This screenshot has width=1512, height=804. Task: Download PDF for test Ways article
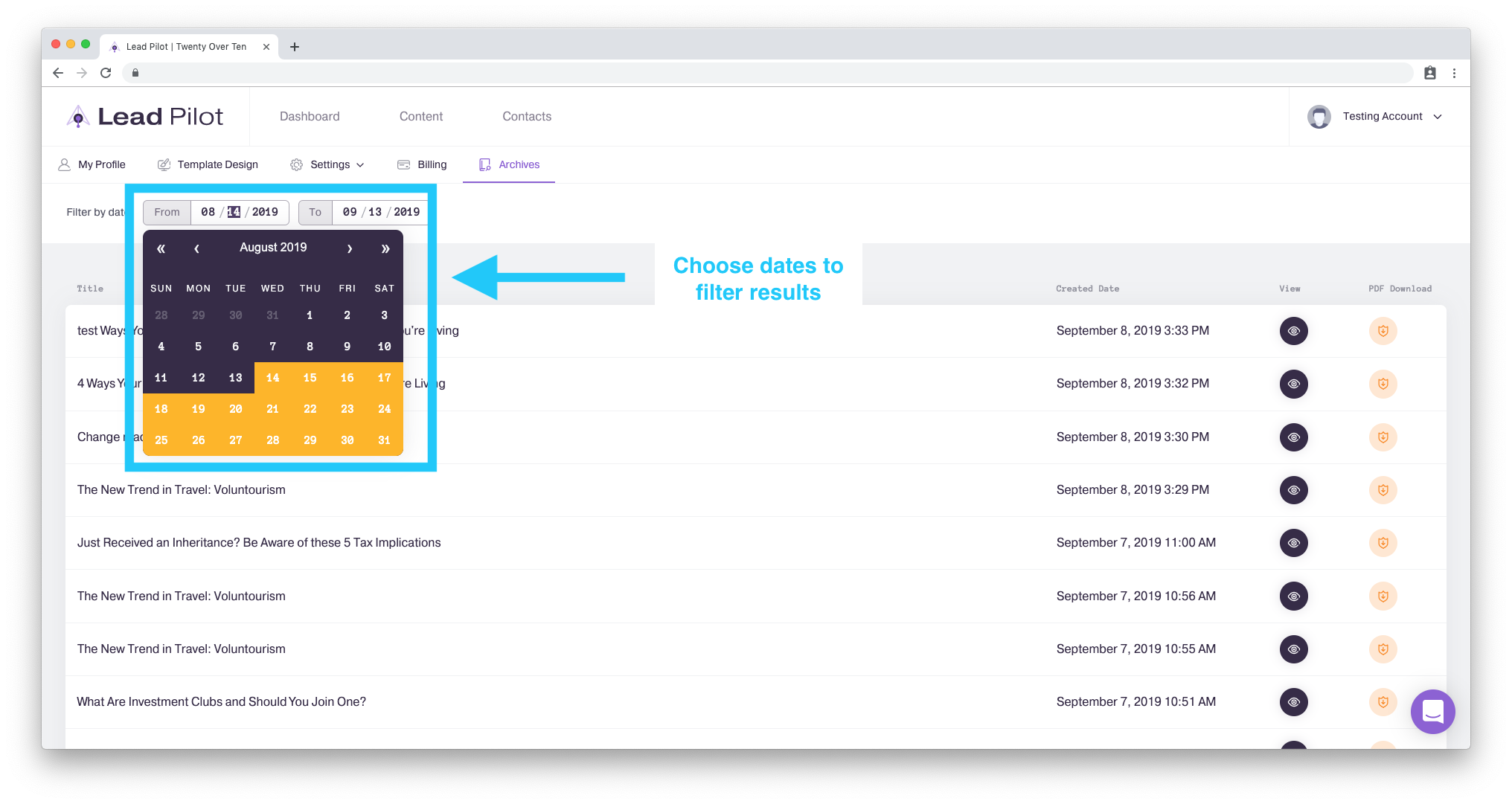point(1383,331)
